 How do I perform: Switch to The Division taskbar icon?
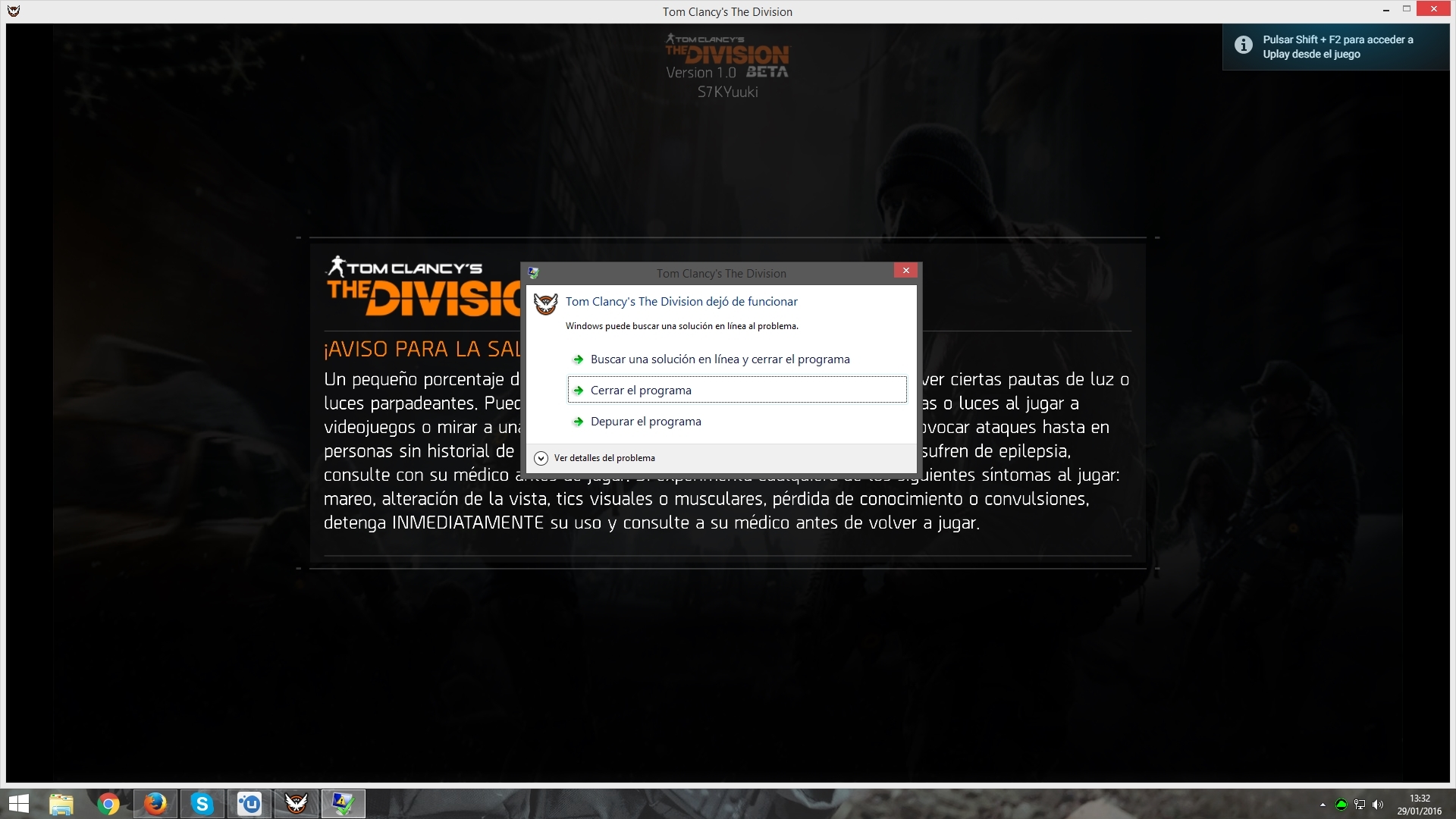296,804
